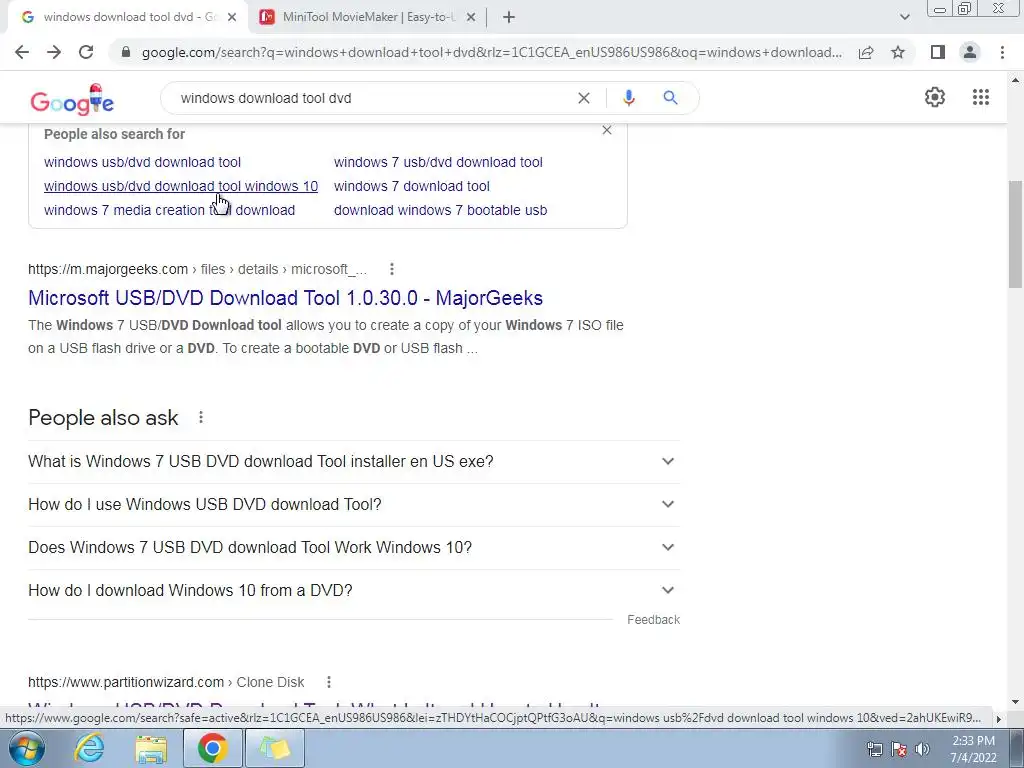Screen dimensions: 1024x768
Task: Open the volume speaker tray icon
Action: coord(922,749)
